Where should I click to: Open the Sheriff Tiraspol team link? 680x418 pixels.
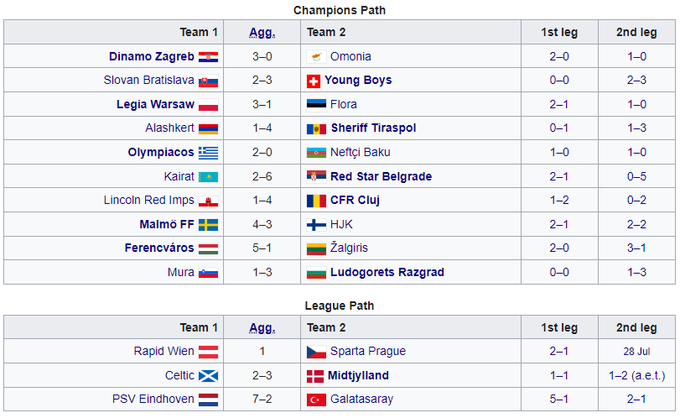pos(372,128)
